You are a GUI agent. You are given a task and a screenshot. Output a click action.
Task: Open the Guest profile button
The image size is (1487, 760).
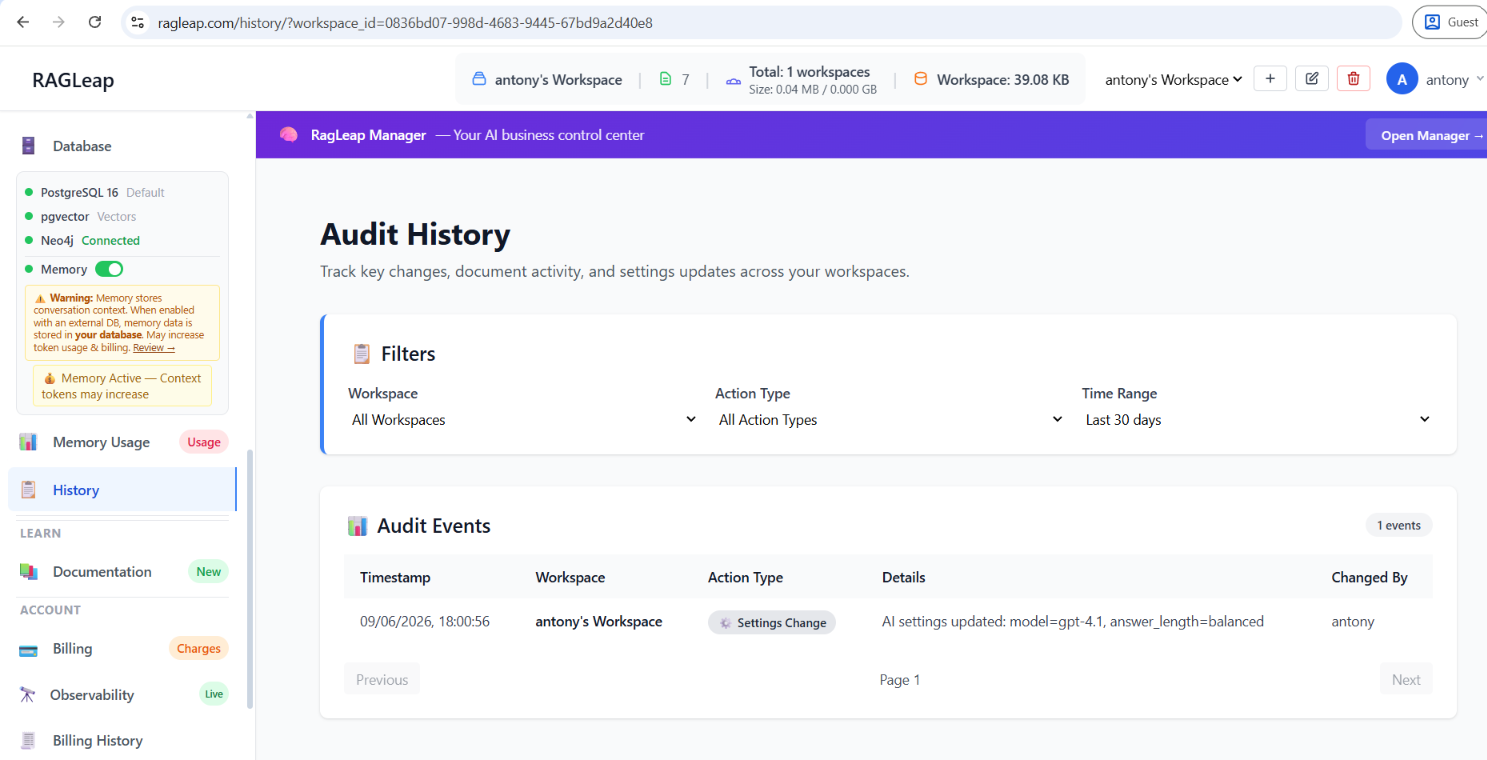pos(1451,22)
